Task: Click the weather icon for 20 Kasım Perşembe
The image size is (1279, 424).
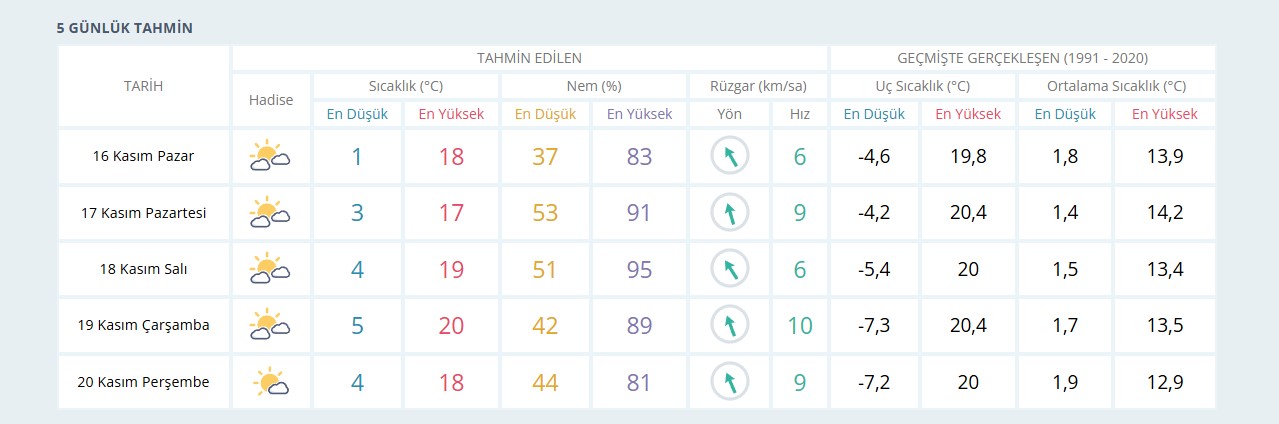Action: point(270,382)
